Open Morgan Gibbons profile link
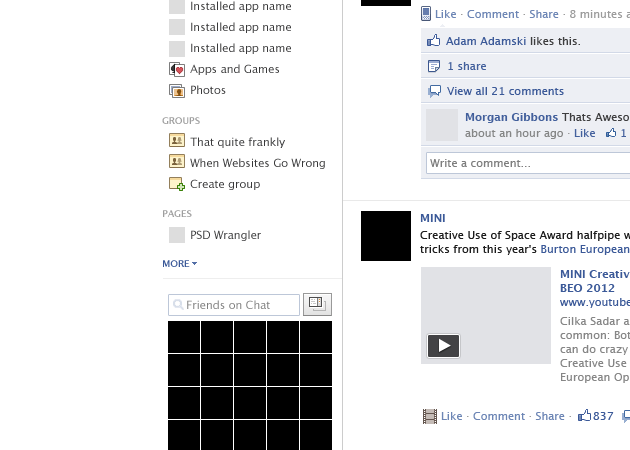The image size is (630, 450). [x=511, y=117]
